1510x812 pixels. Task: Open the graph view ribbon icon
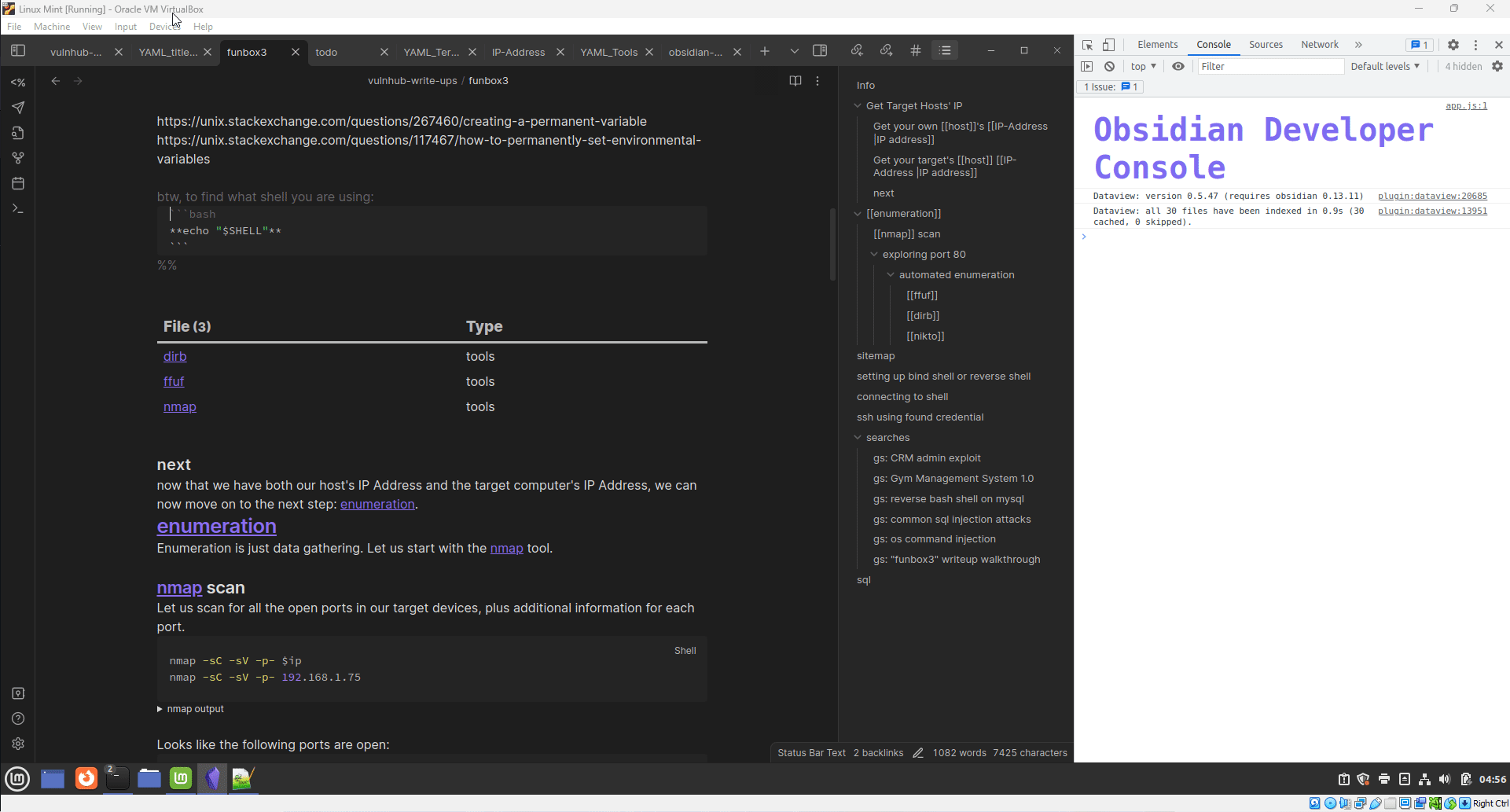[x=18, y=158]
